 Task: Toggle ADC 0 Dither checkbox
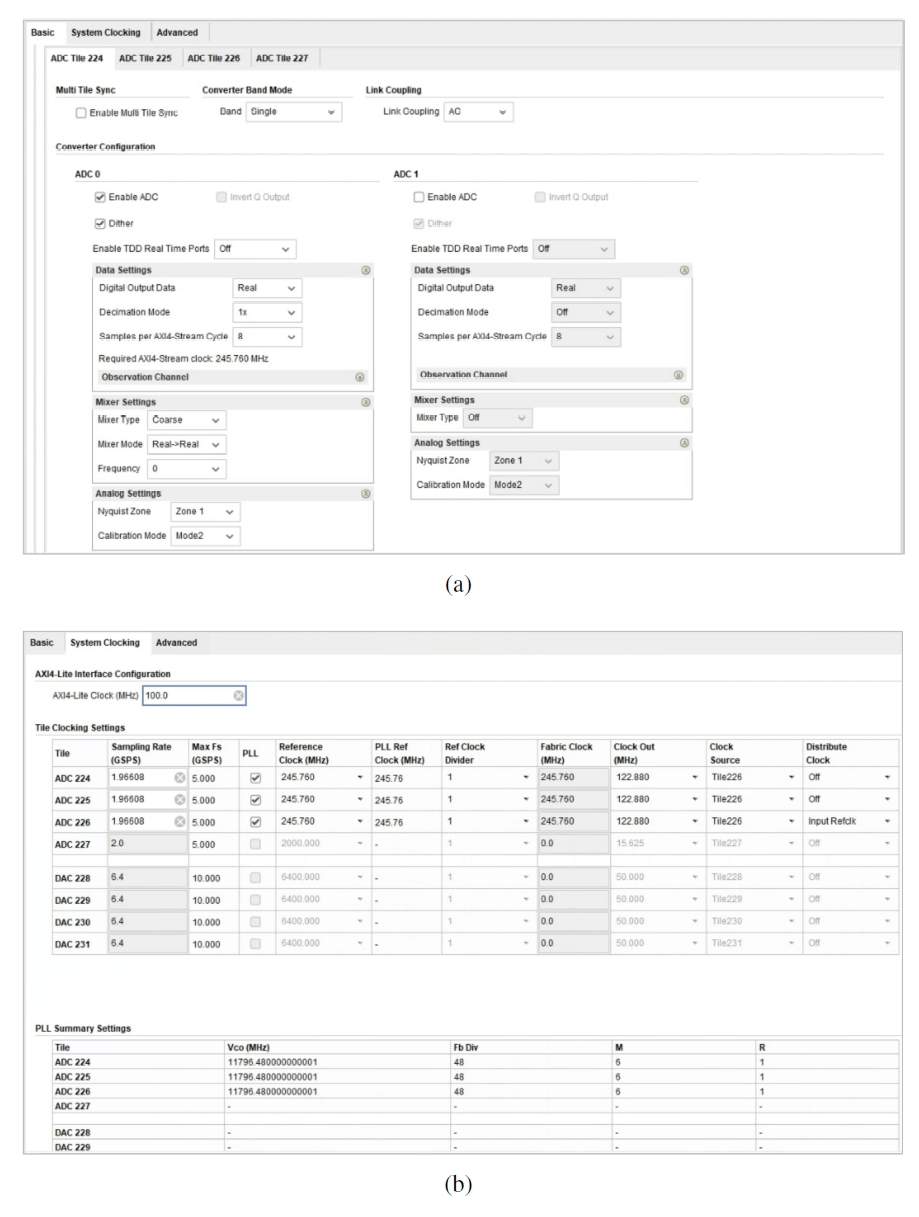[x=100, y=222]
